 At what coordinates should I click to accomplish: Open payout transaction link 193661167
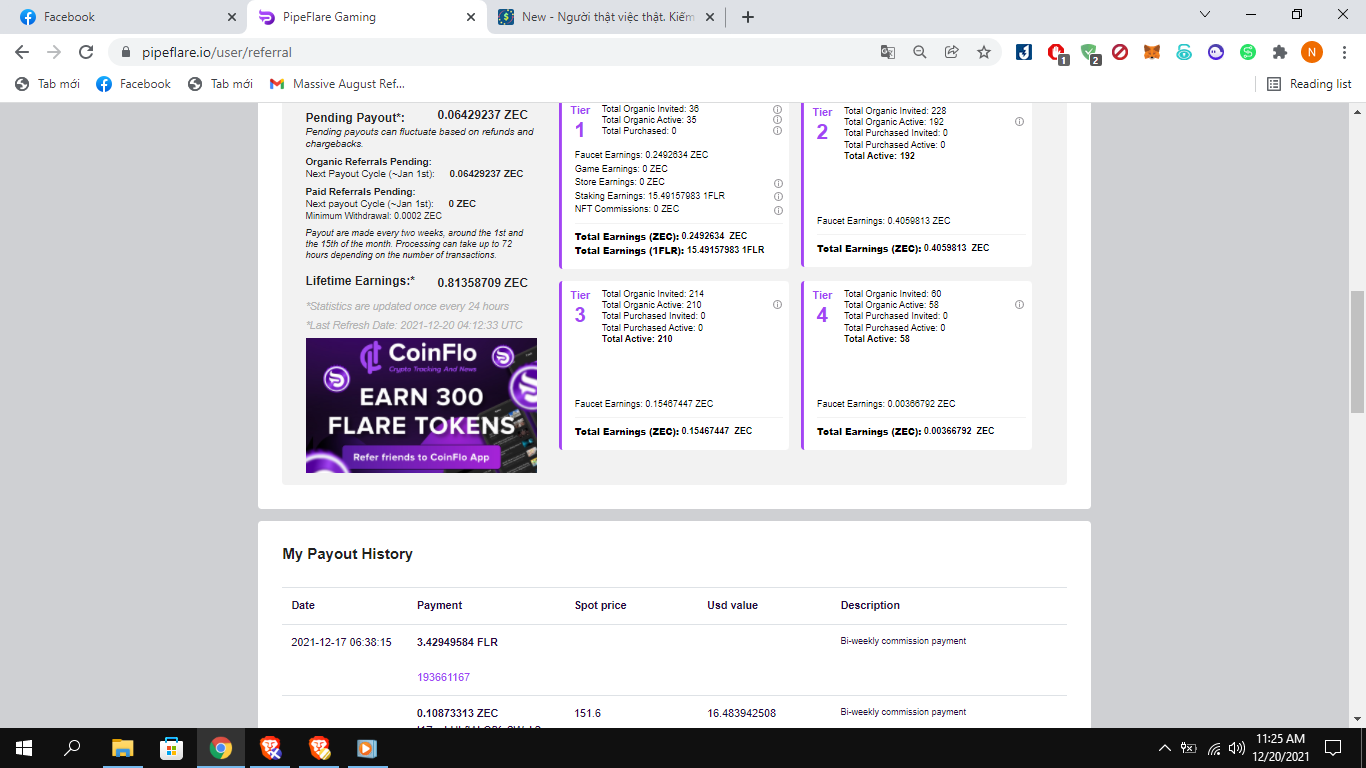pos(443,677)
